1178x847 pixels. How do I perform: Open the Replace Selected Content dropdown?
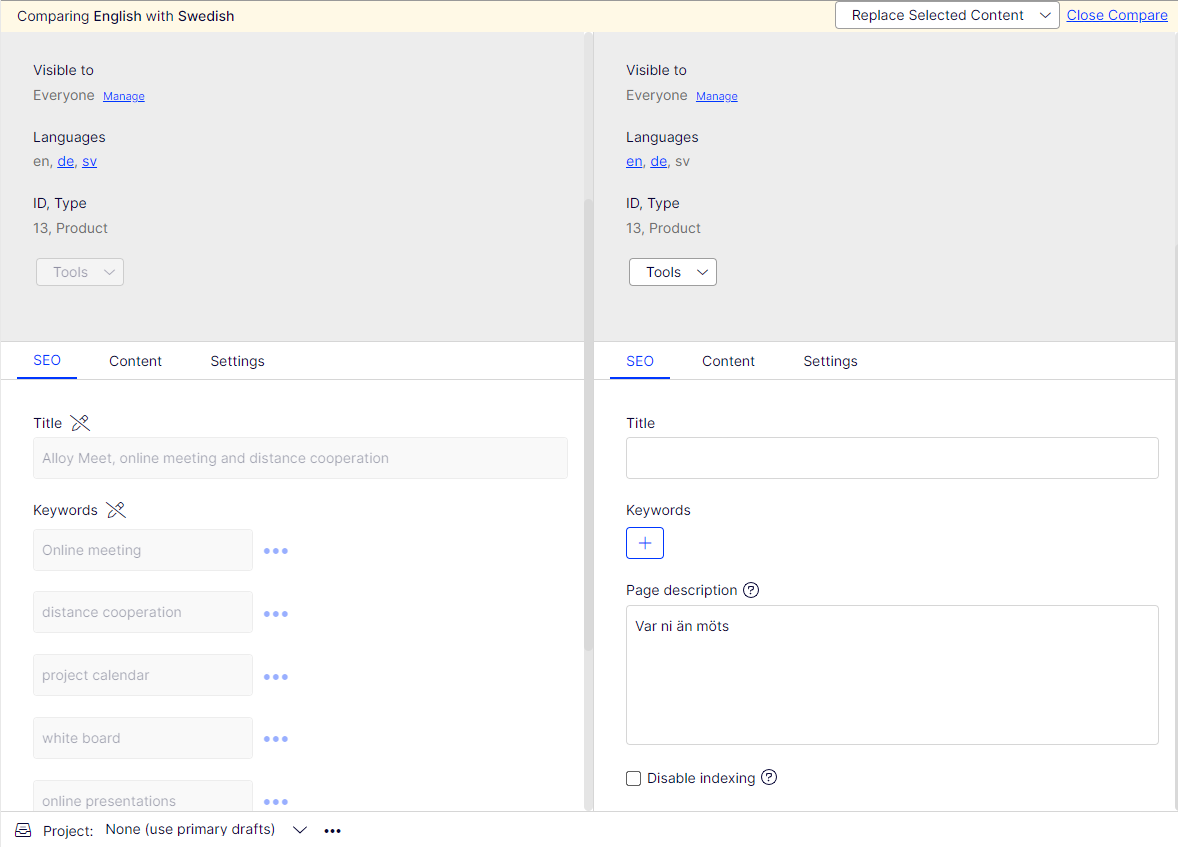coord(947,15)
